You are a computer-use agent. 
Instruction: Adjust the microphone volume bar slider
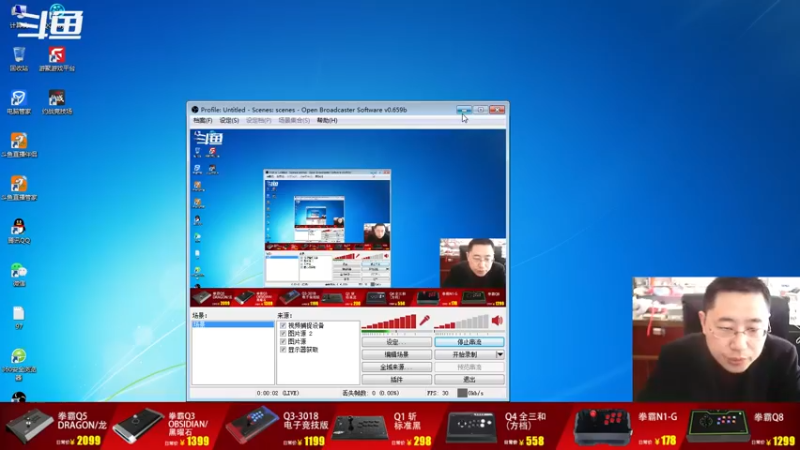click(x=389, y=321)
